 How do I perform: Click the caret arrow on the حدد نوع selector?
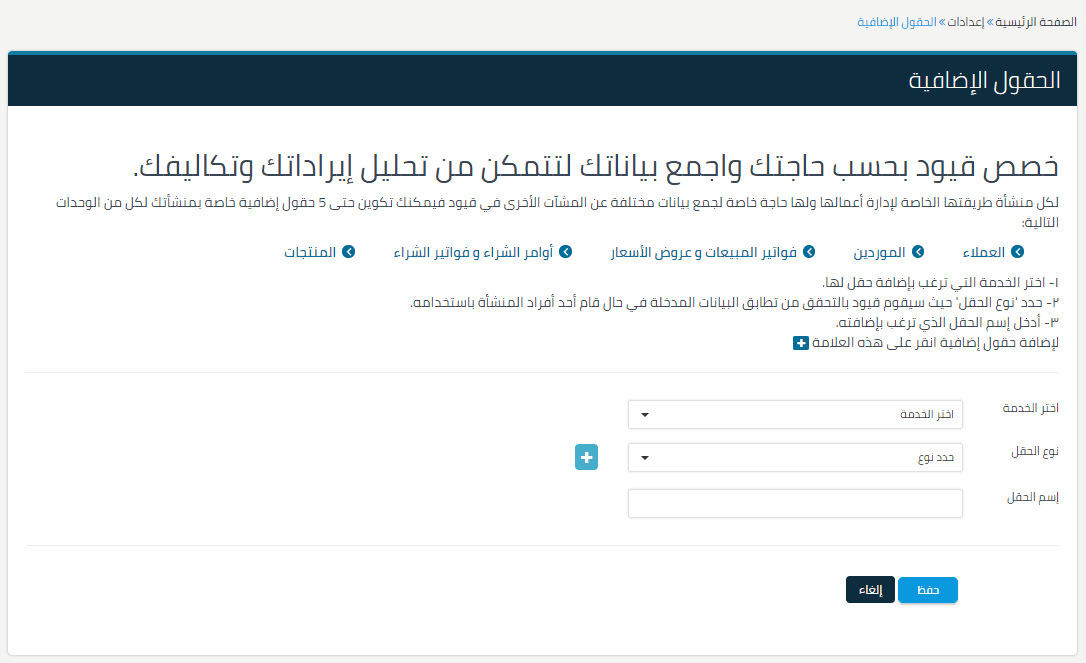point(645,457)
